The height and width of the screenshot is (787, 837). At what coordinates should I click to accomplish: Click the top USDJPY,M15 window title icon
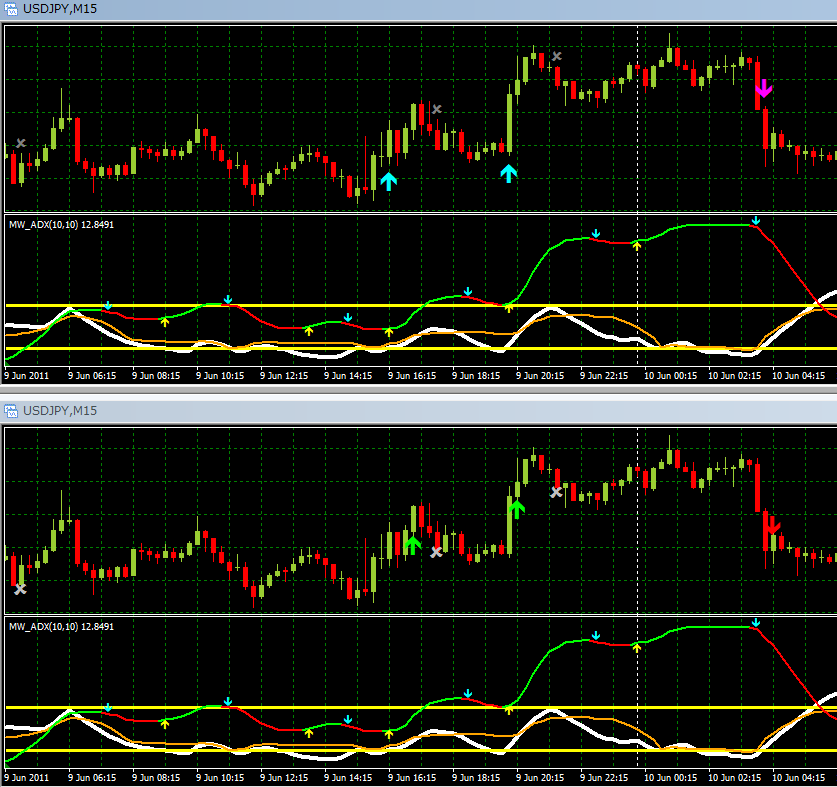[12, 9]
